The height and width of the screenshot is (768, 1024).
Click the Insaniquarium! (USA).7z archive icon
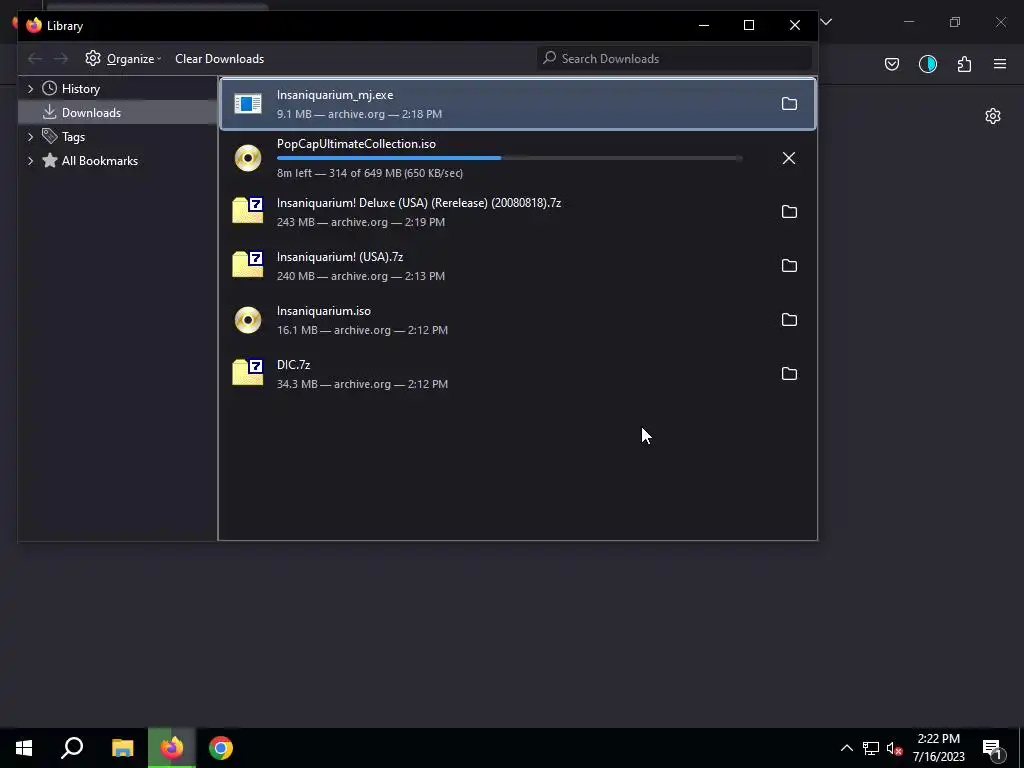click(248, 264)
